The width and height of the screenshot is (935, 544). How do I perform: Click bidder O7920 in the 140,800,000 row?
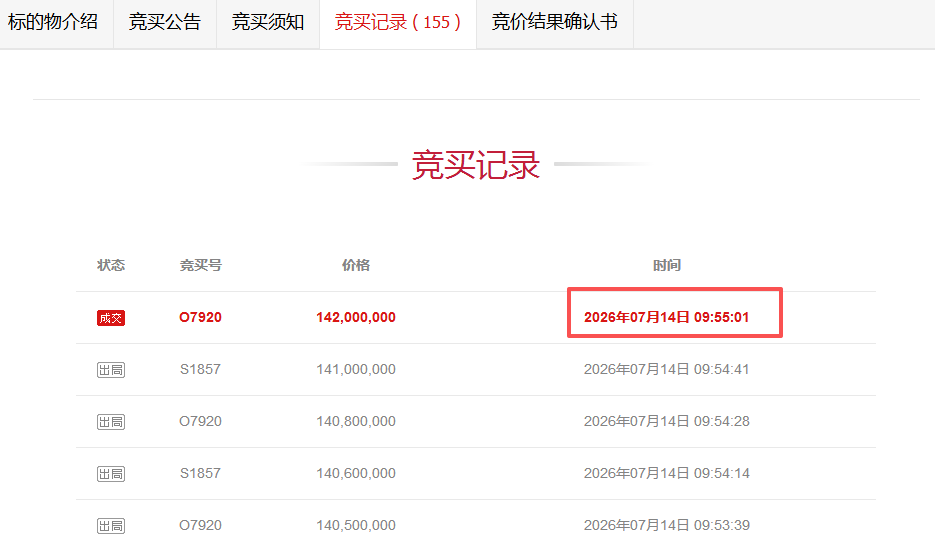coord(200,421)
